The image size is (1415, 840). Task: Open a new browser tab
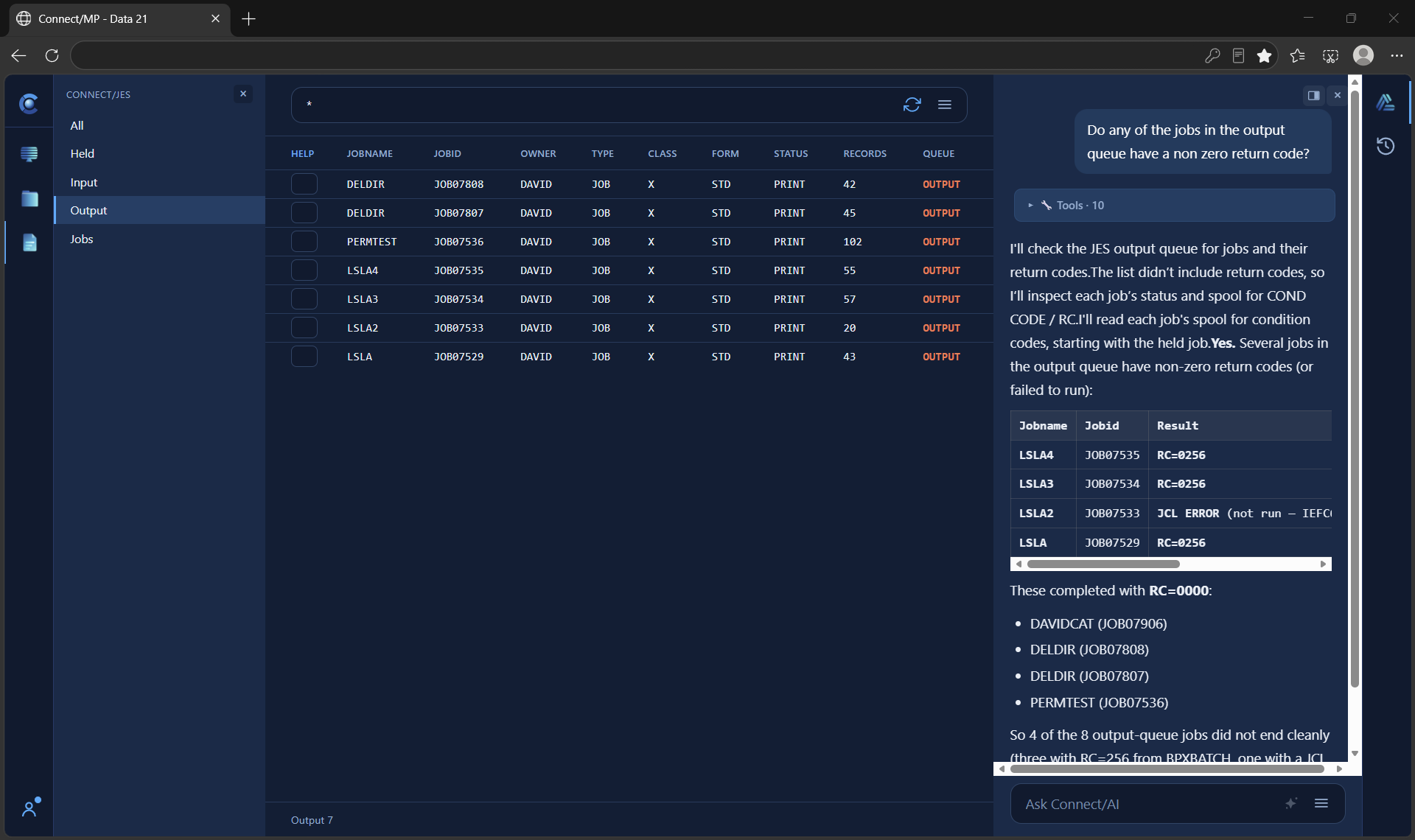coord(249,18)
